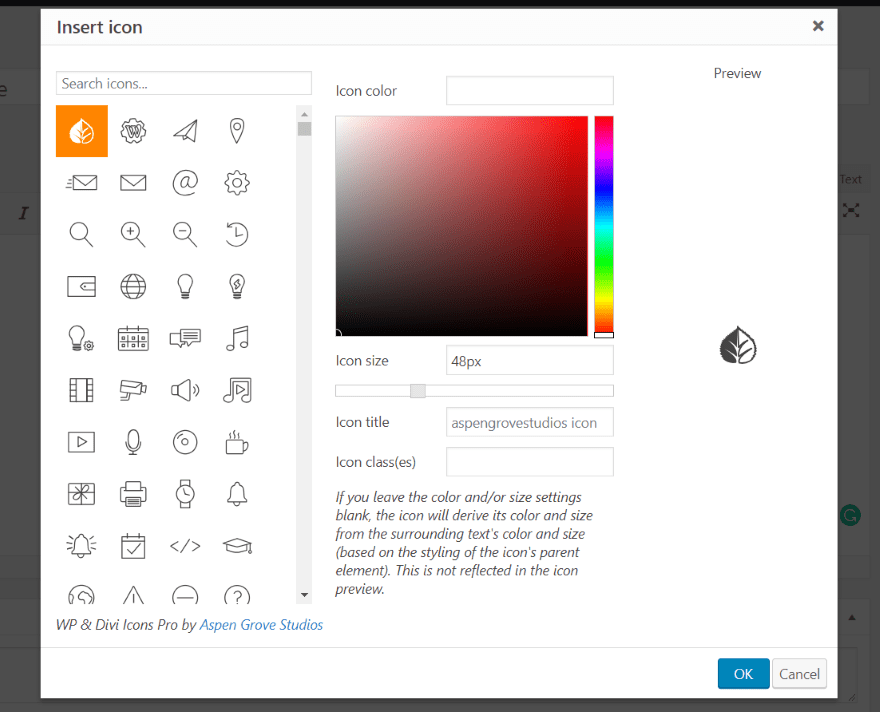Click the Cancel button
Image resolution: width=880 pixels, height=712 pixels.
click(799, 673)
